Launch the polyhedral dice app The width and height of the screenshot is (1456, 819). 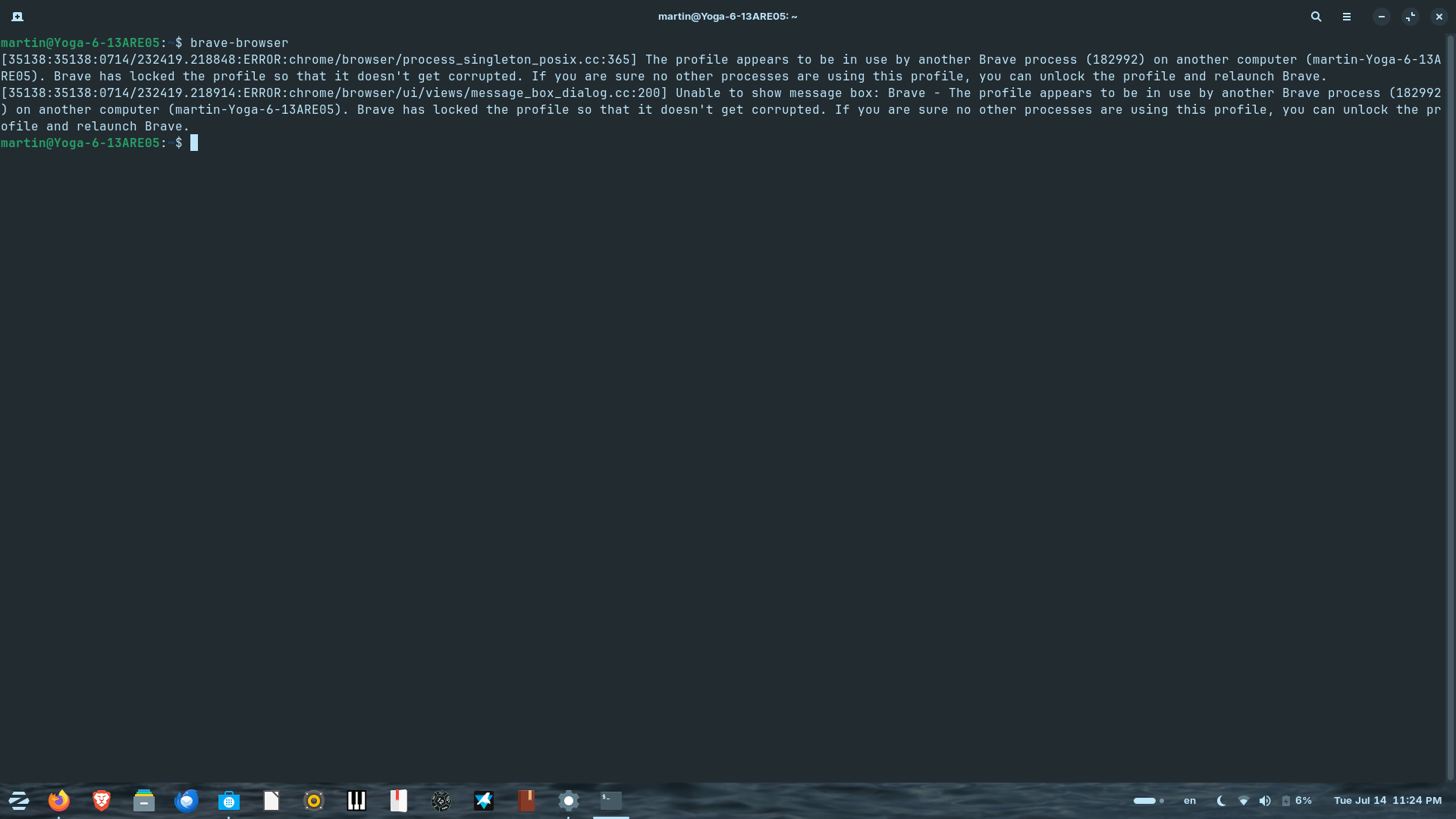(441, 800)
